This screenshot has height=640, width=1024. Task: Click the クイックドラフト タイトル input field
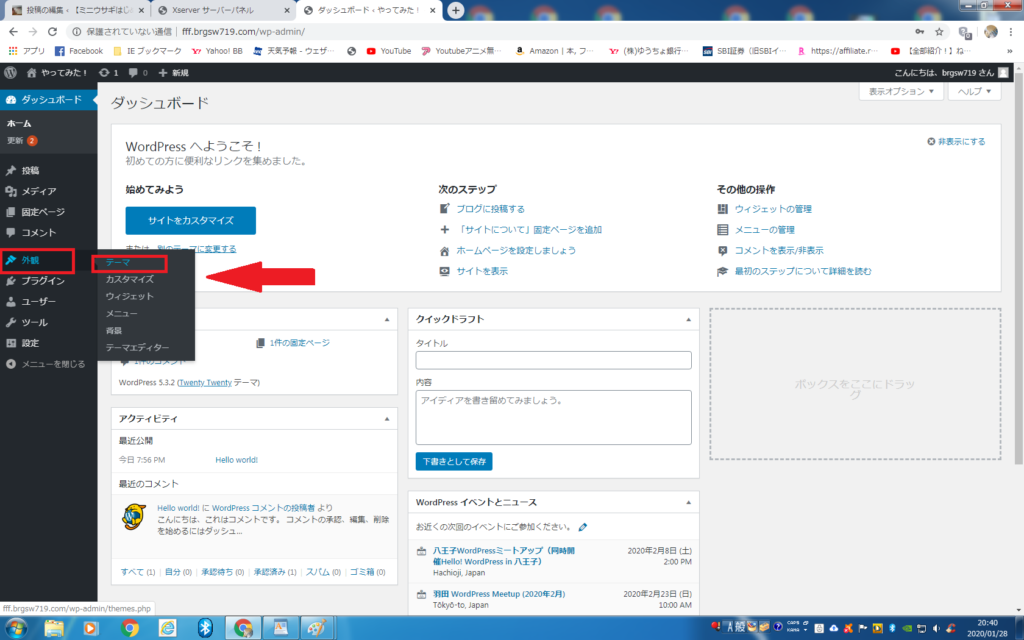[x=553, y=360]
